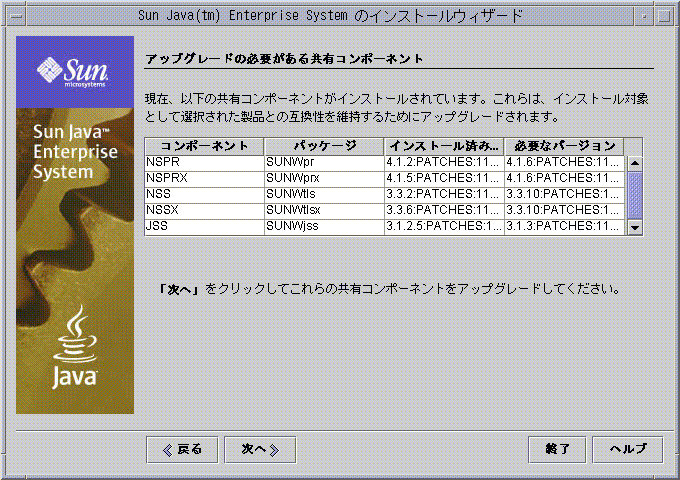The height and width of the screenshot is (480, 680).
Task: Click the window minimize button in title bar
Action: (644, 16)
